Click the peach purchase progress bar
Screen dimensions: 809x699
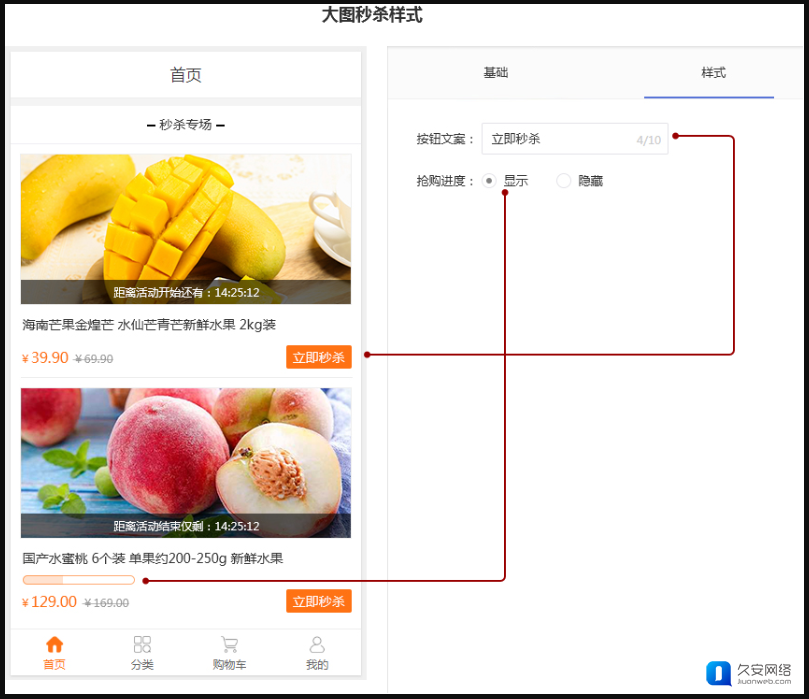coord(78,580)
